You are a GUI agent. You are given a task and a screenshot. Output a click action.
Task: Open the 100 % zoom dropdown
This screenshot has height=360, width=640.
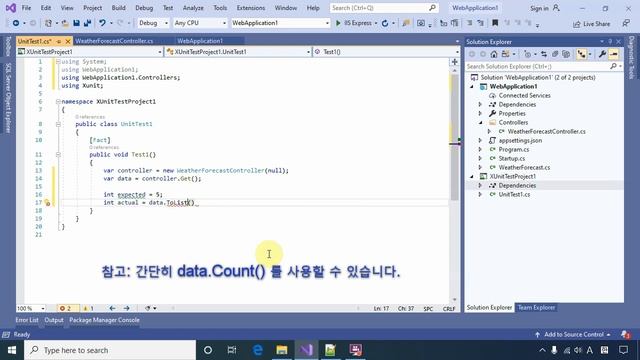[x=31, y=308]
